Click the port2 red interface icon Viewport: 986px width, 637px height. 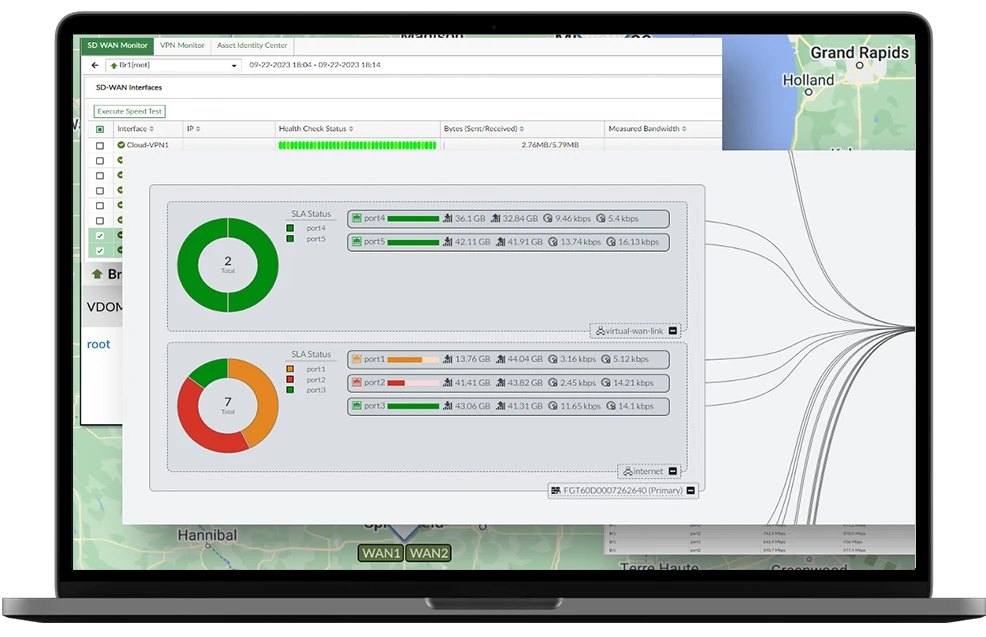tap(357, 383)
